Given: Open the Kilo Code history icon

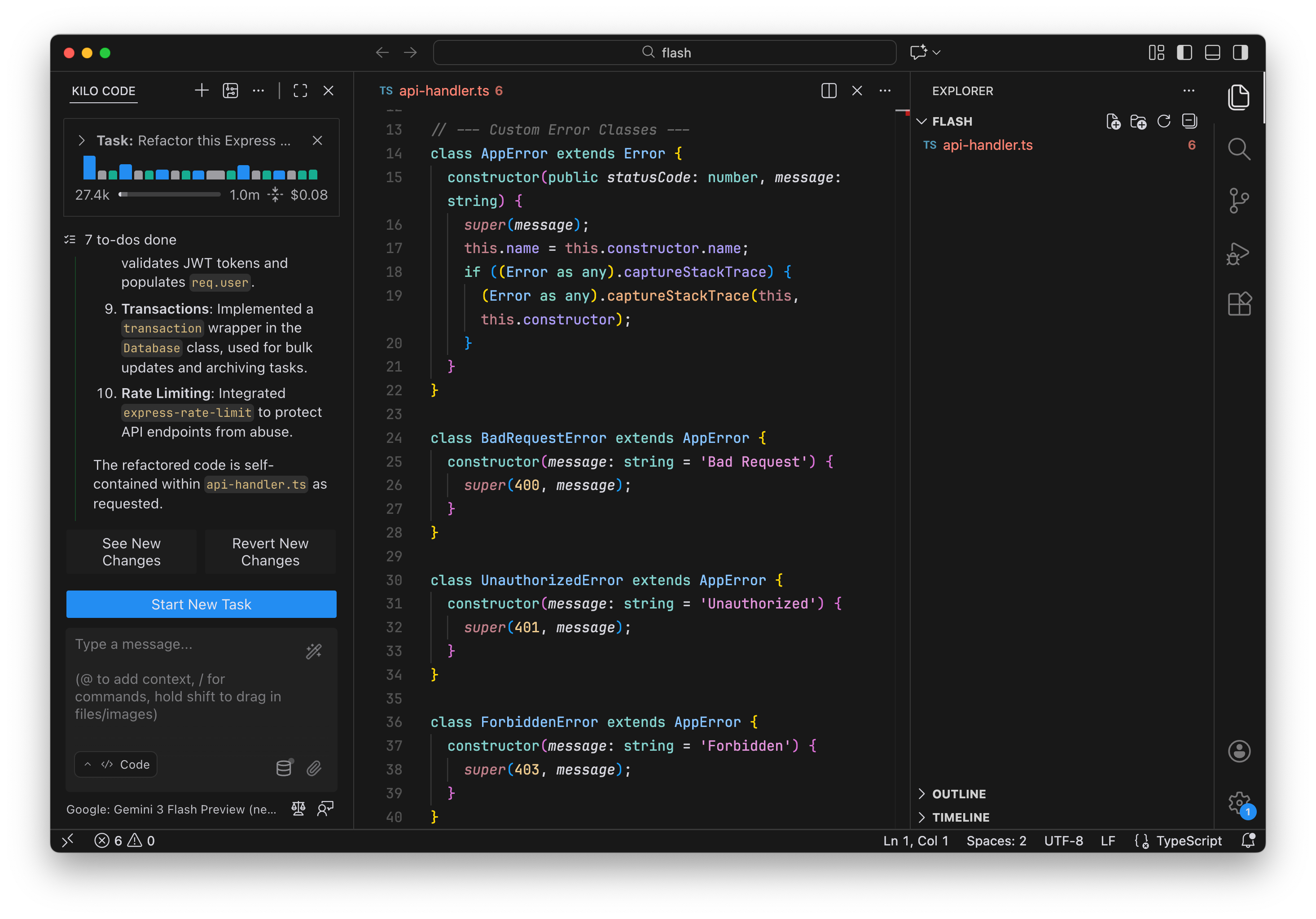Looking at the screenshot, I should (x=230, y=91).
